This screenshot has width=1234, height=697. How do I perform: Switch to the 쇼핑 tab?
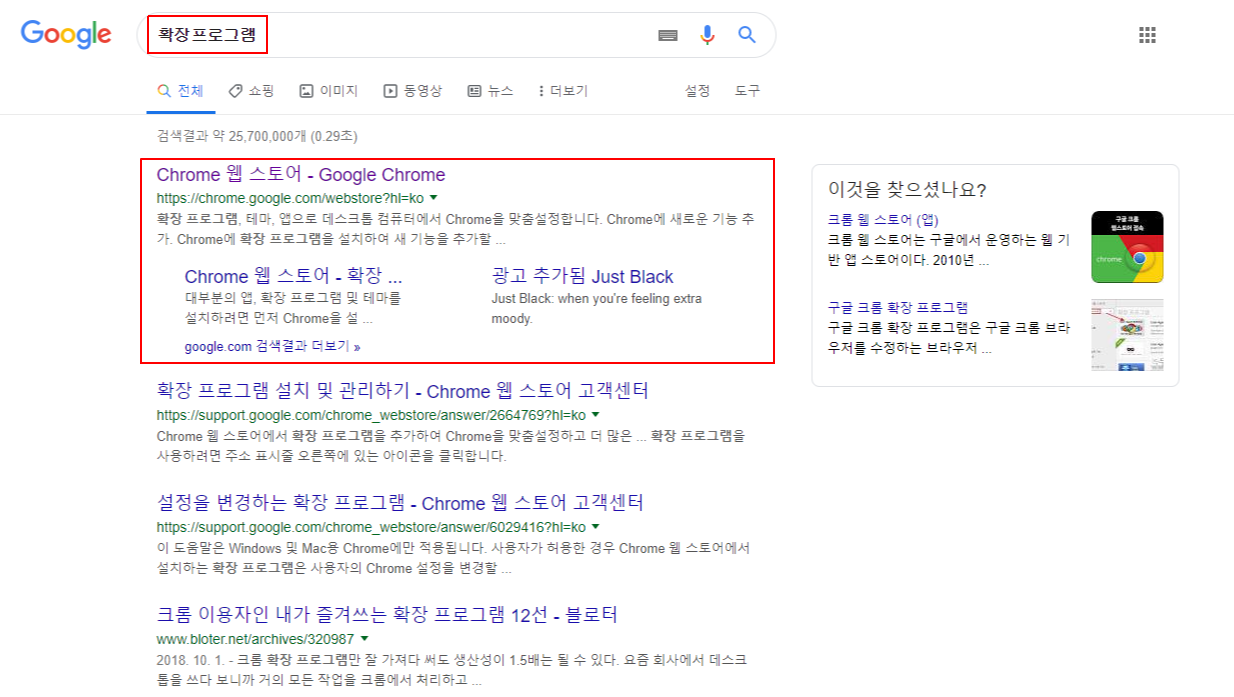pyautogui.click(x=251, y=91)
